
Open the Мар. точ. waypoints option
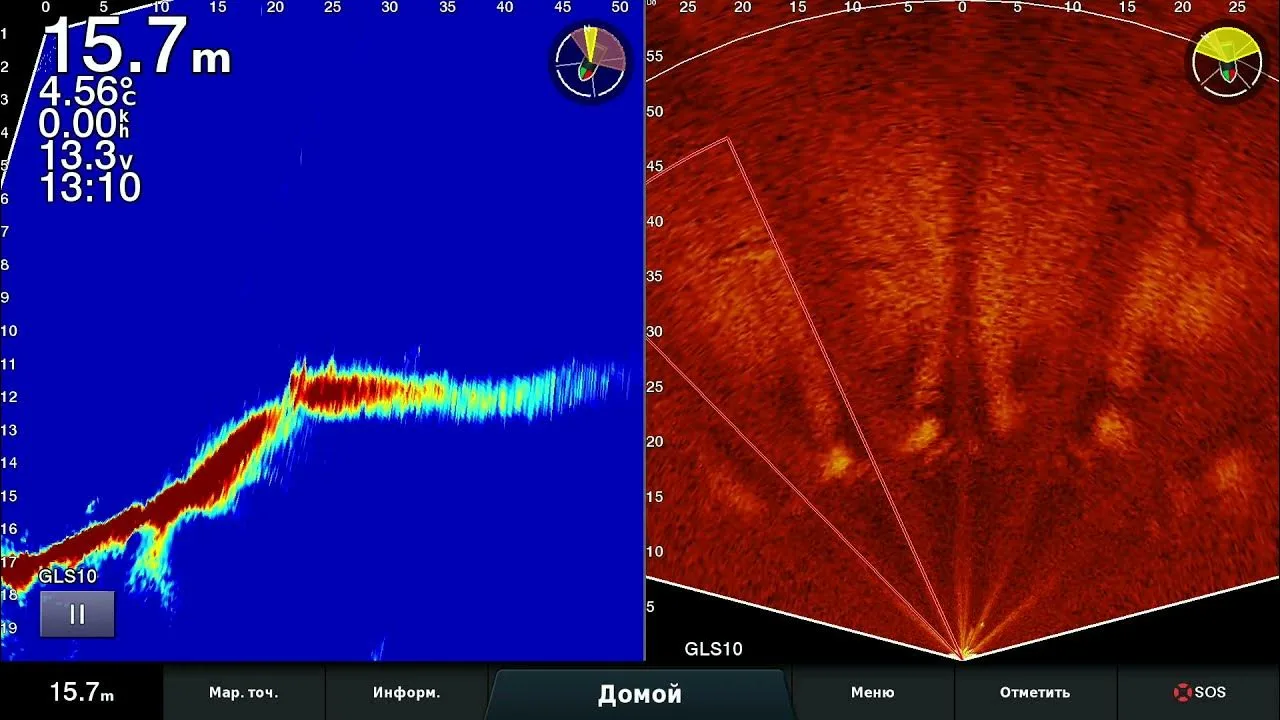(243, 692)
